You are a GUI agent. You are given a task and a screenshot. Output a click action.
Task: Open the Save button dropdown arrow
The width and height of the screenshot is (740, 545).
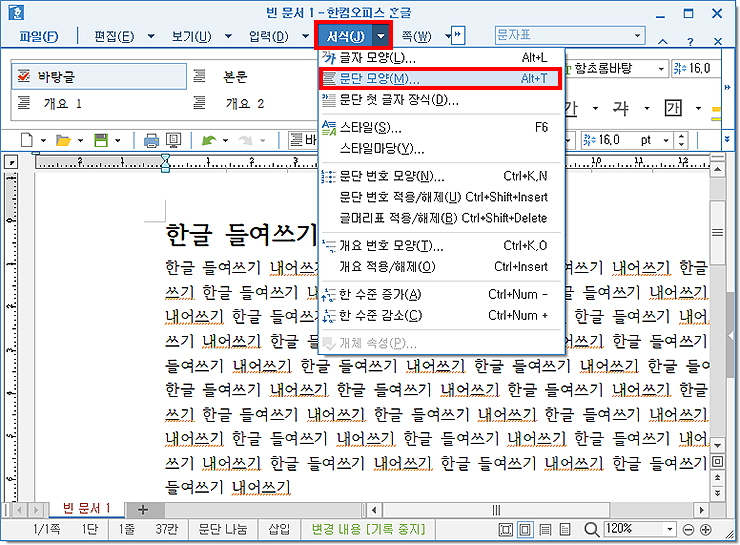pos(118,140)
